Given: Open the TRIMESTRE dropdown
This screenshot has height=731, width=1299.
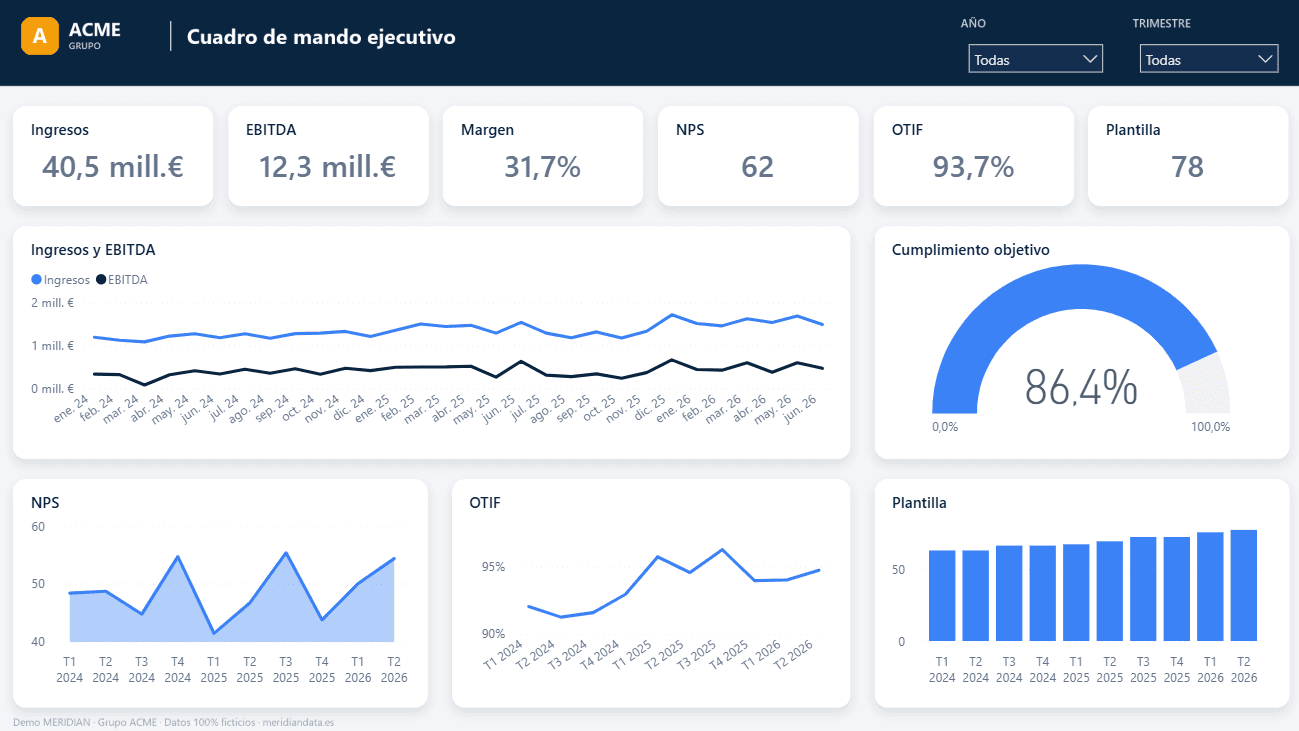Looking at the screenshot, I should pos(1209,59).
